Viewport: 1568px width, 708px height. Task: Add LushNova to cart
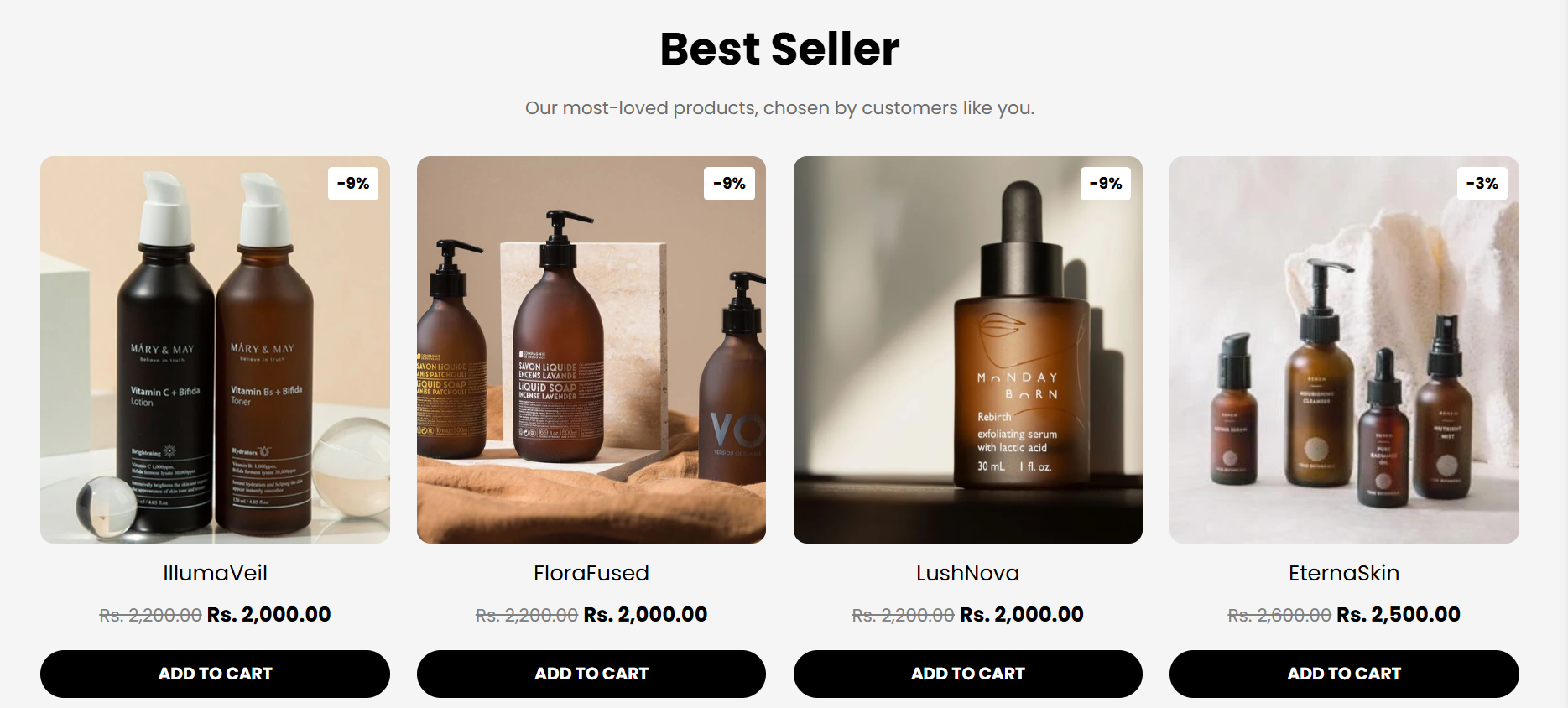click(x=968, y=674)
